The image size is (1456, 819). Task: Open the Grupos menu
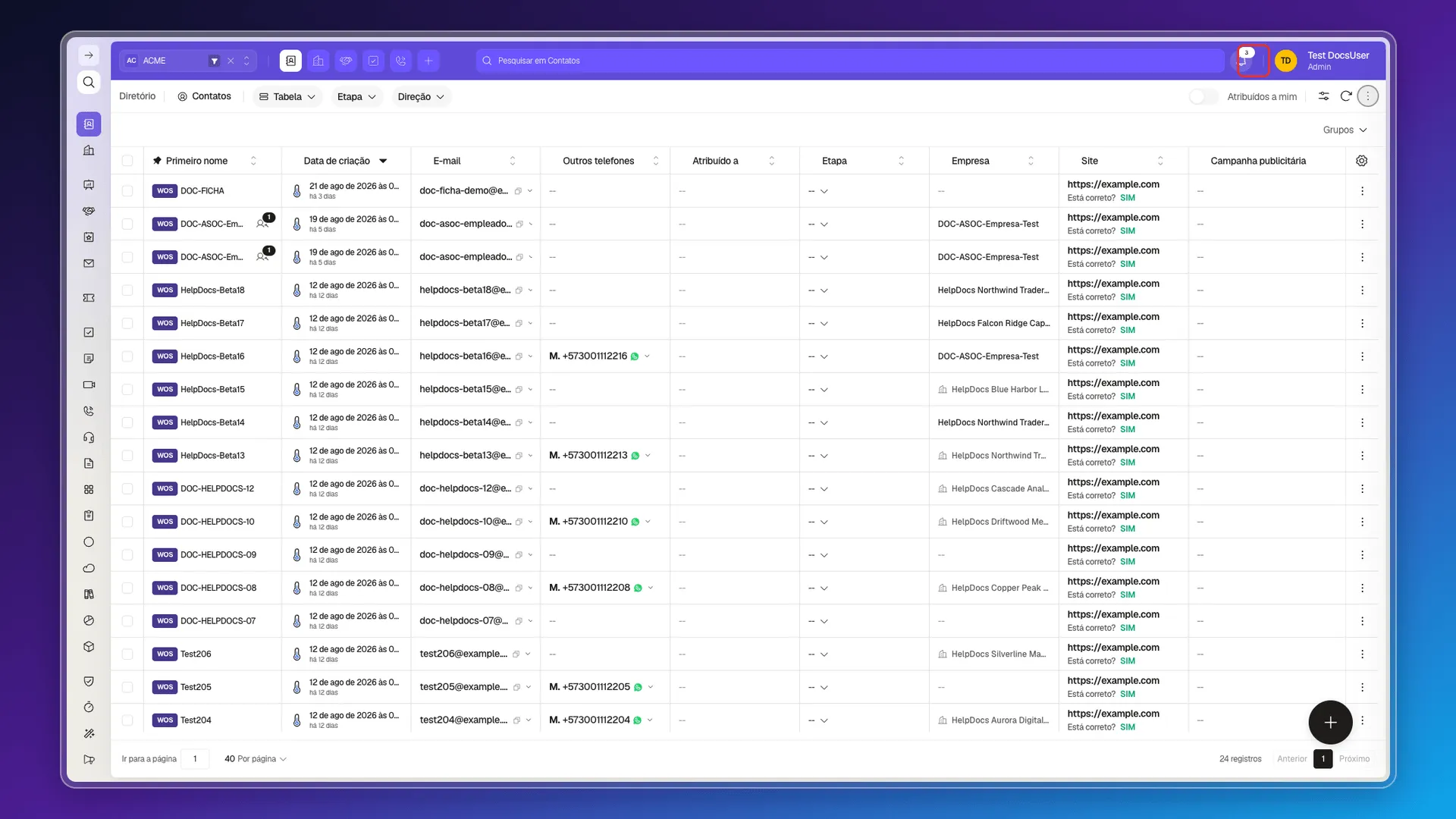pos(1345,130)
